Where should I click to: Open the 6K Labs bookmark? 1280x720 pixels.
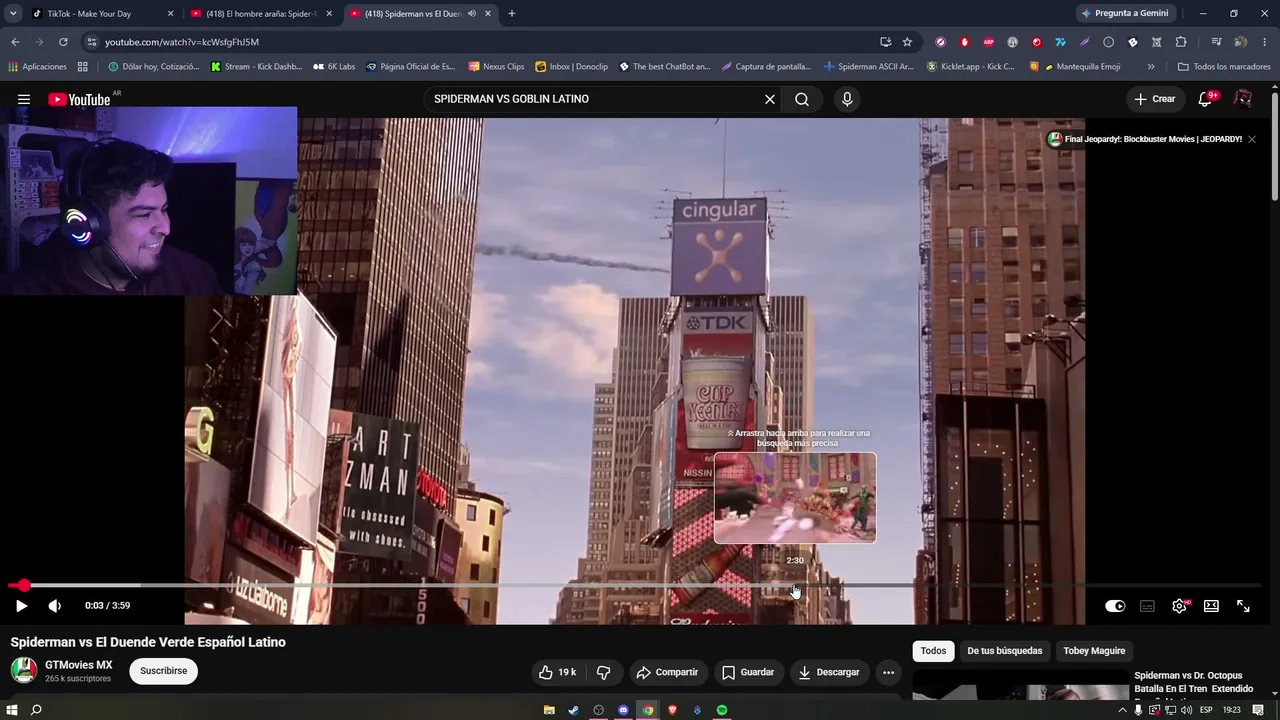tap(334, 67)
